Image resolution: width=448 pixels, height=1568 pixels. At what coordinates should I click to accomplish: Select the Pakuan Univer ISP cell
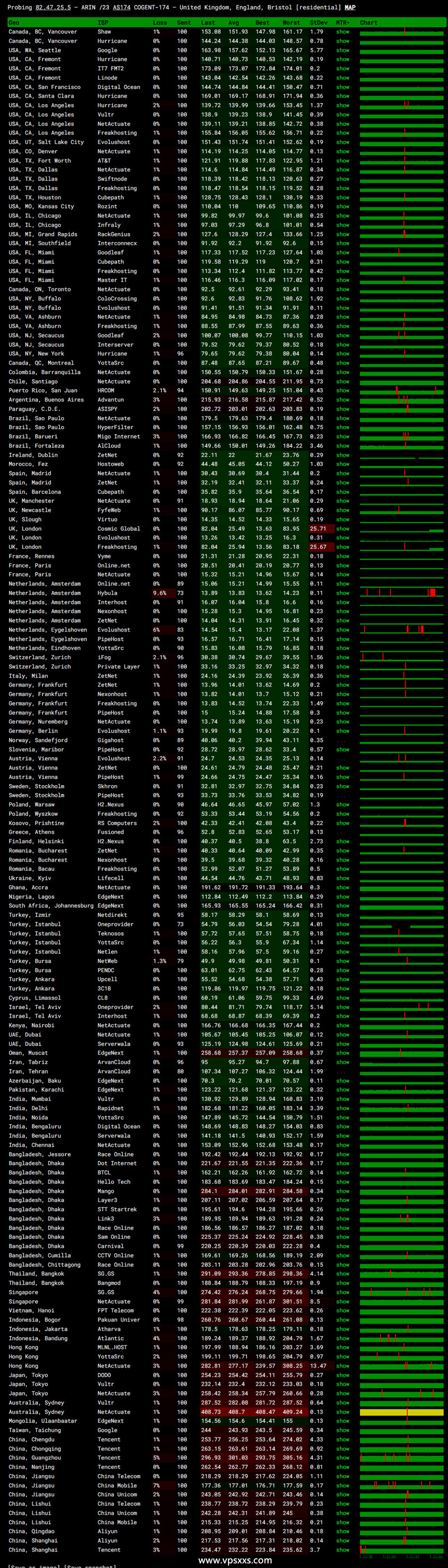(119, 1320)
